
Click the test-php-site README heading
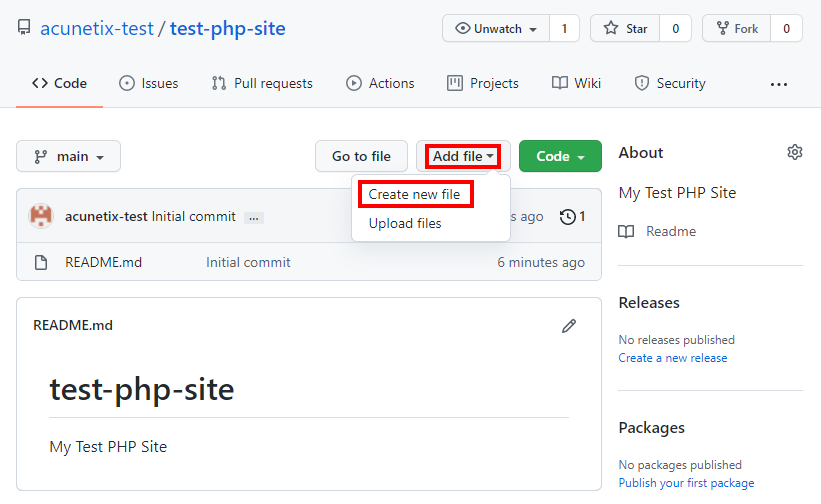coord(141,390)
